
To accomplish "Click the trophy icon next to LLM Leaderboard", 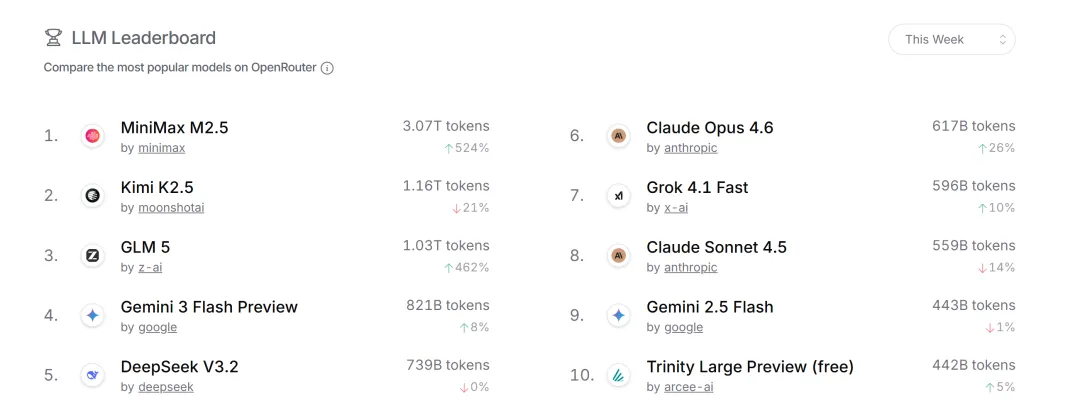I will tap(53, 38).
